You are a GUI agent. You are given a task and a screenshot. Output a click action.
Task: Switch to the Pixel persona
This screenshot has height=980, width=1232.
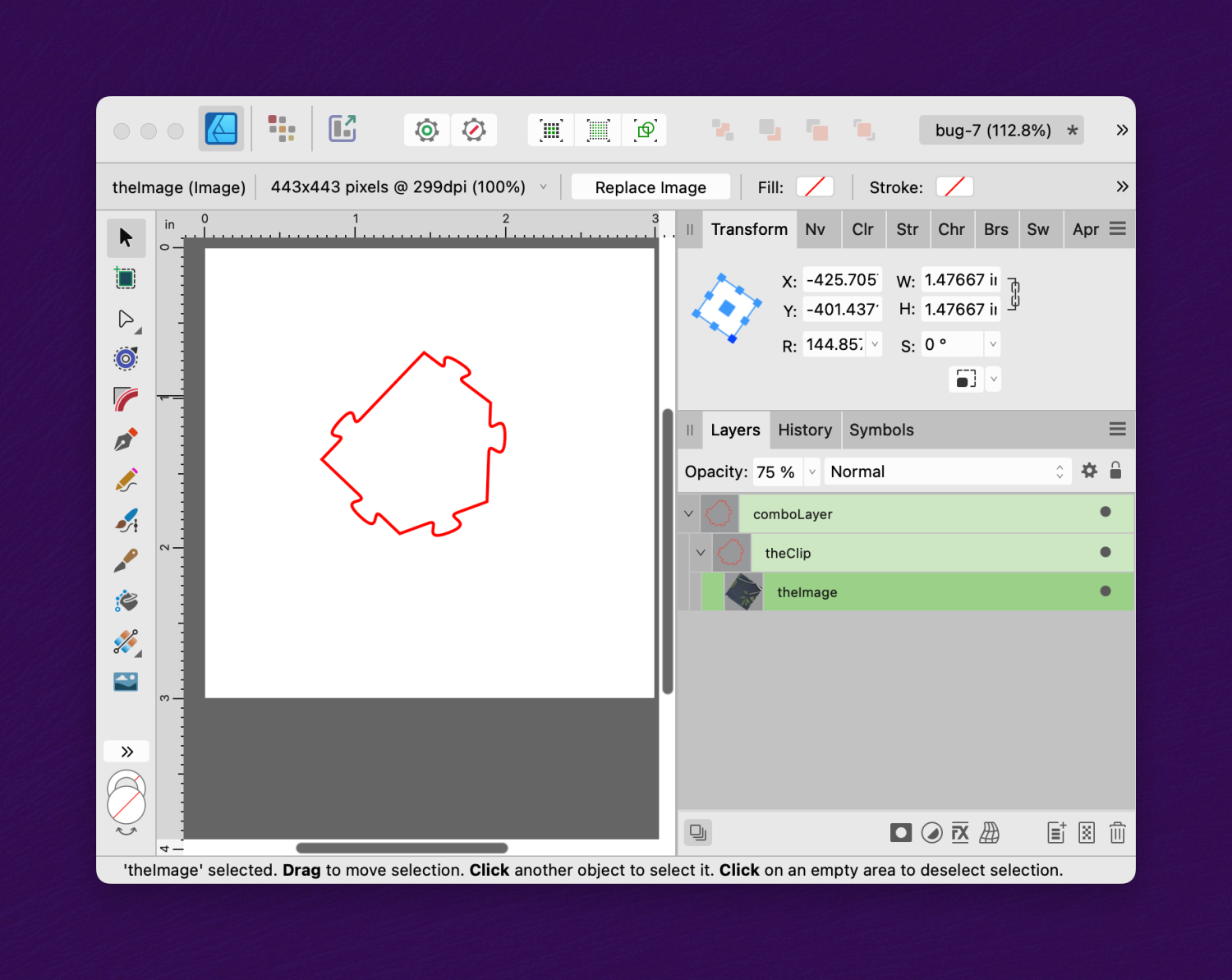(282, 129)
